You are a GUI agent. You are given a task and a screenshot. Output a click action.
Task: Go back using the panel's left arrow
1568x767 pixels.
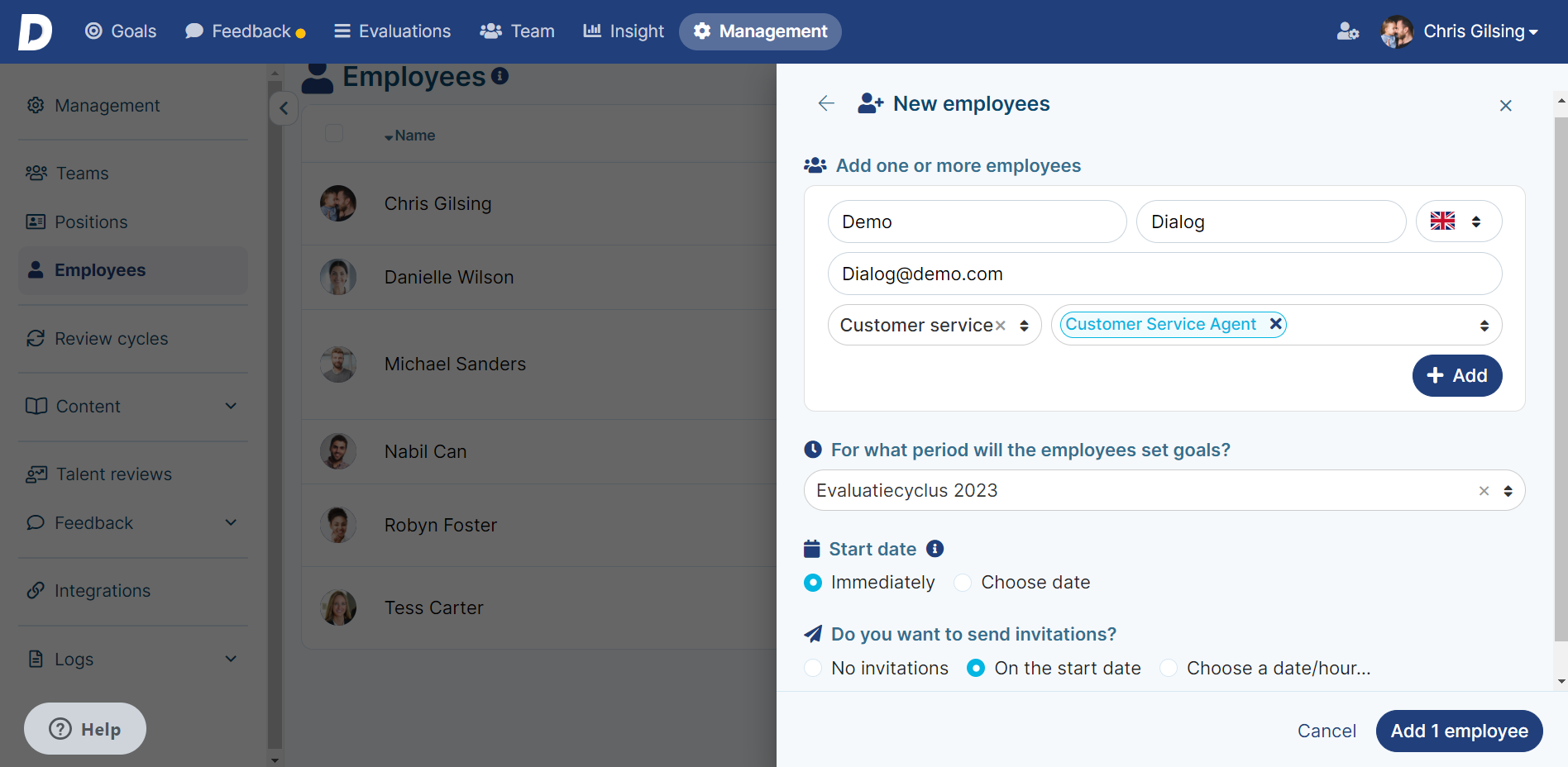click(825, 103)
